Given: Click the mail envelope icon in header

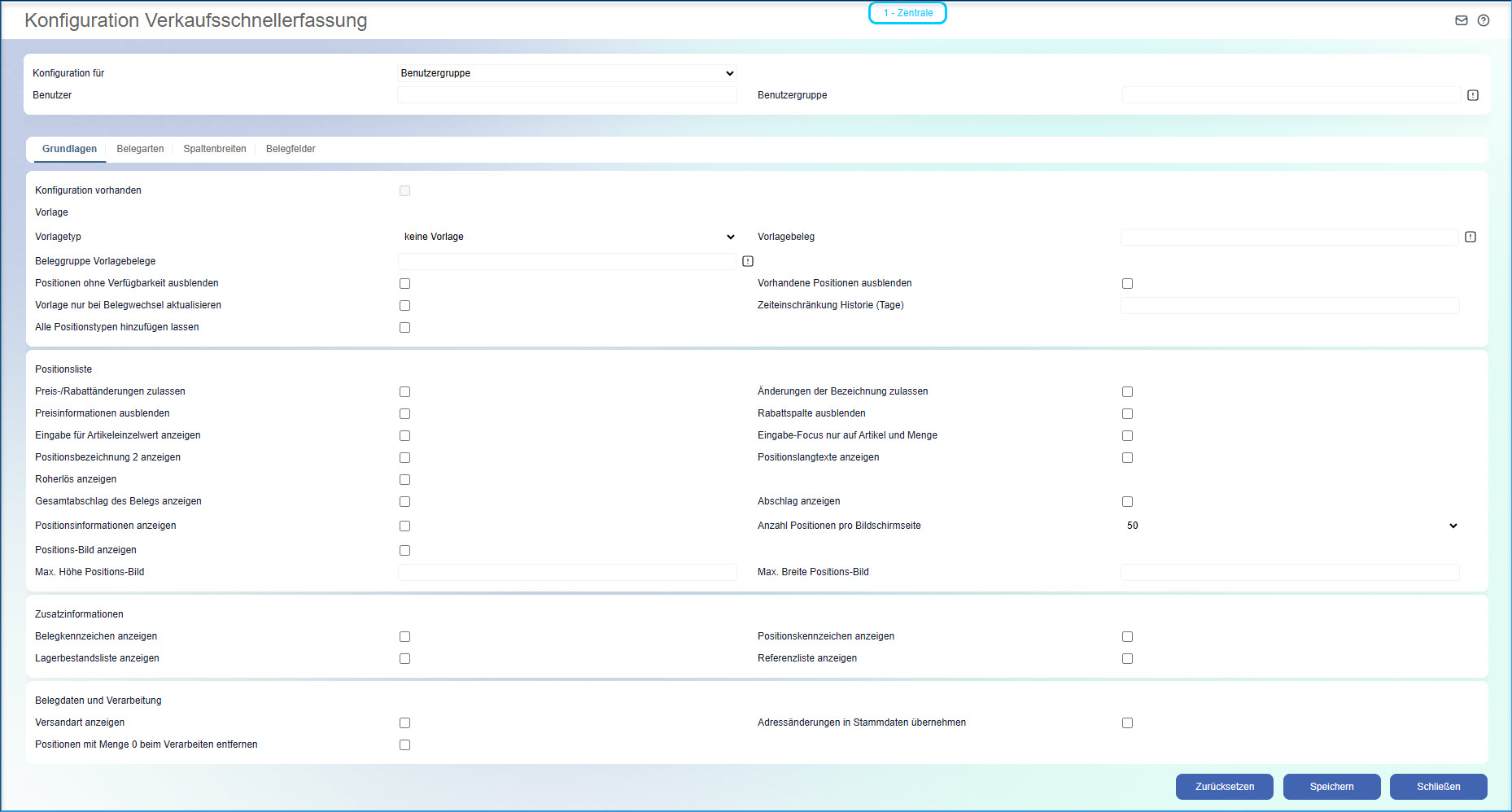Looking at the screenshot, I should (1462, 20).
